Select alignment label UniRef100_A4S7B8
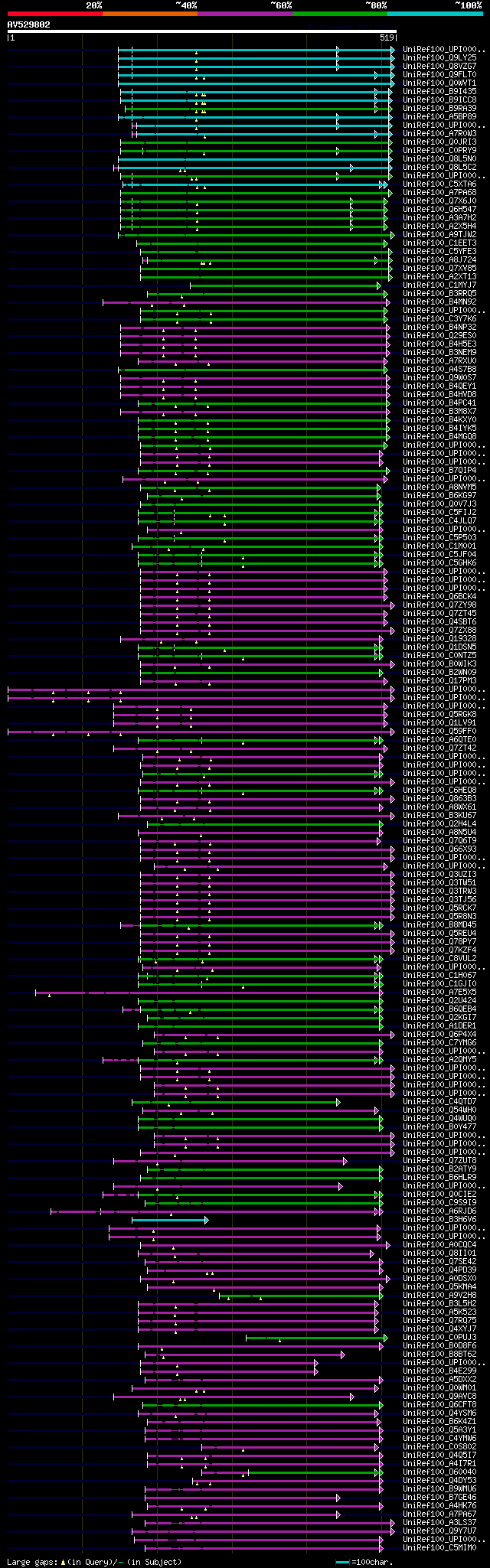The height and width of the screenshot is (1568, 490). (x=439, y=369)
